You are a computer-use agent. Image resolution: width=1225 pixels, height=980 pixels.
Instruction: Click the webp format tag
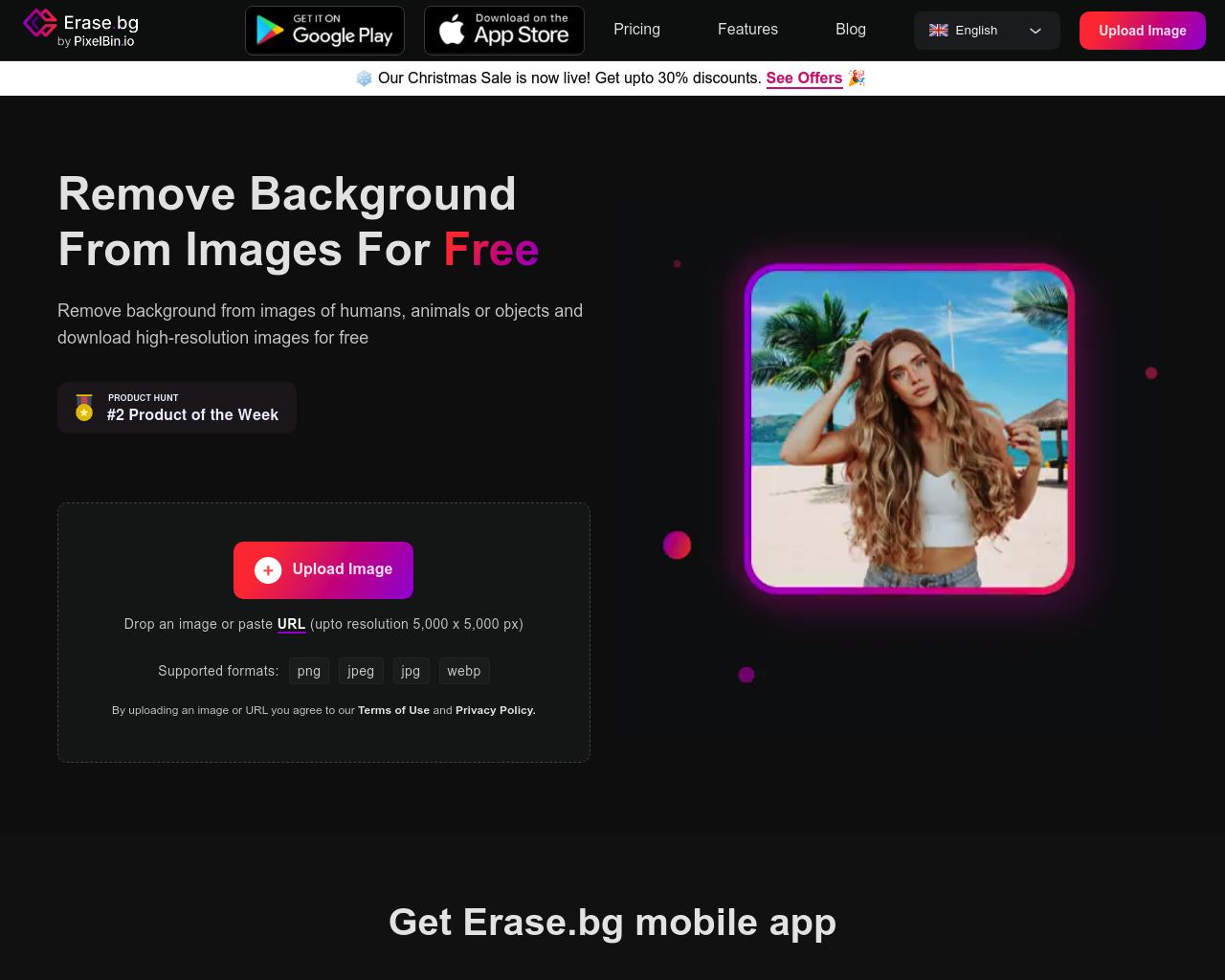pos(464,671)
